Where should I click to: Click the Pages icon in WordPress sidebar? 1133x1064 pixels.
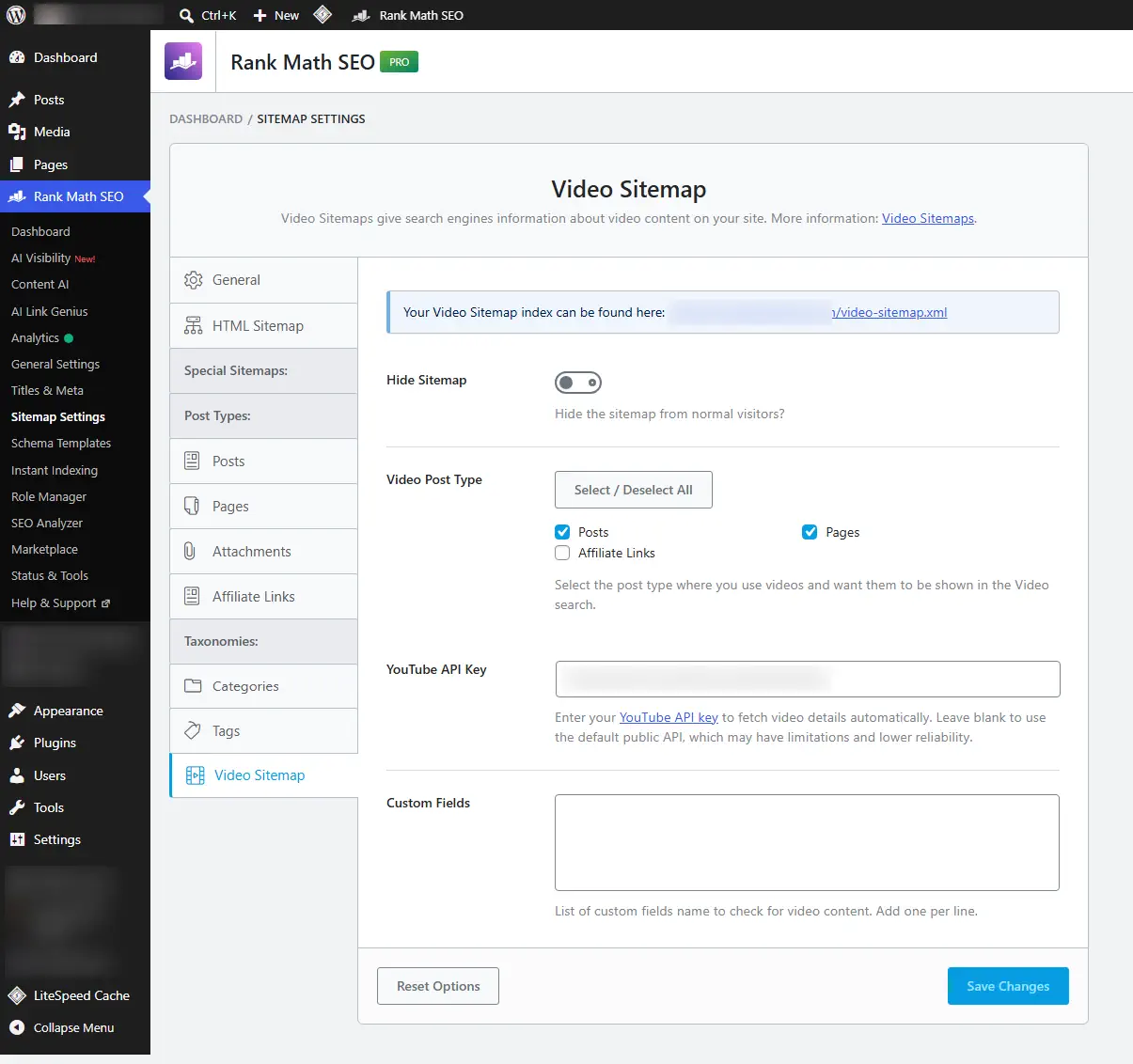click(x=17, y=164)
